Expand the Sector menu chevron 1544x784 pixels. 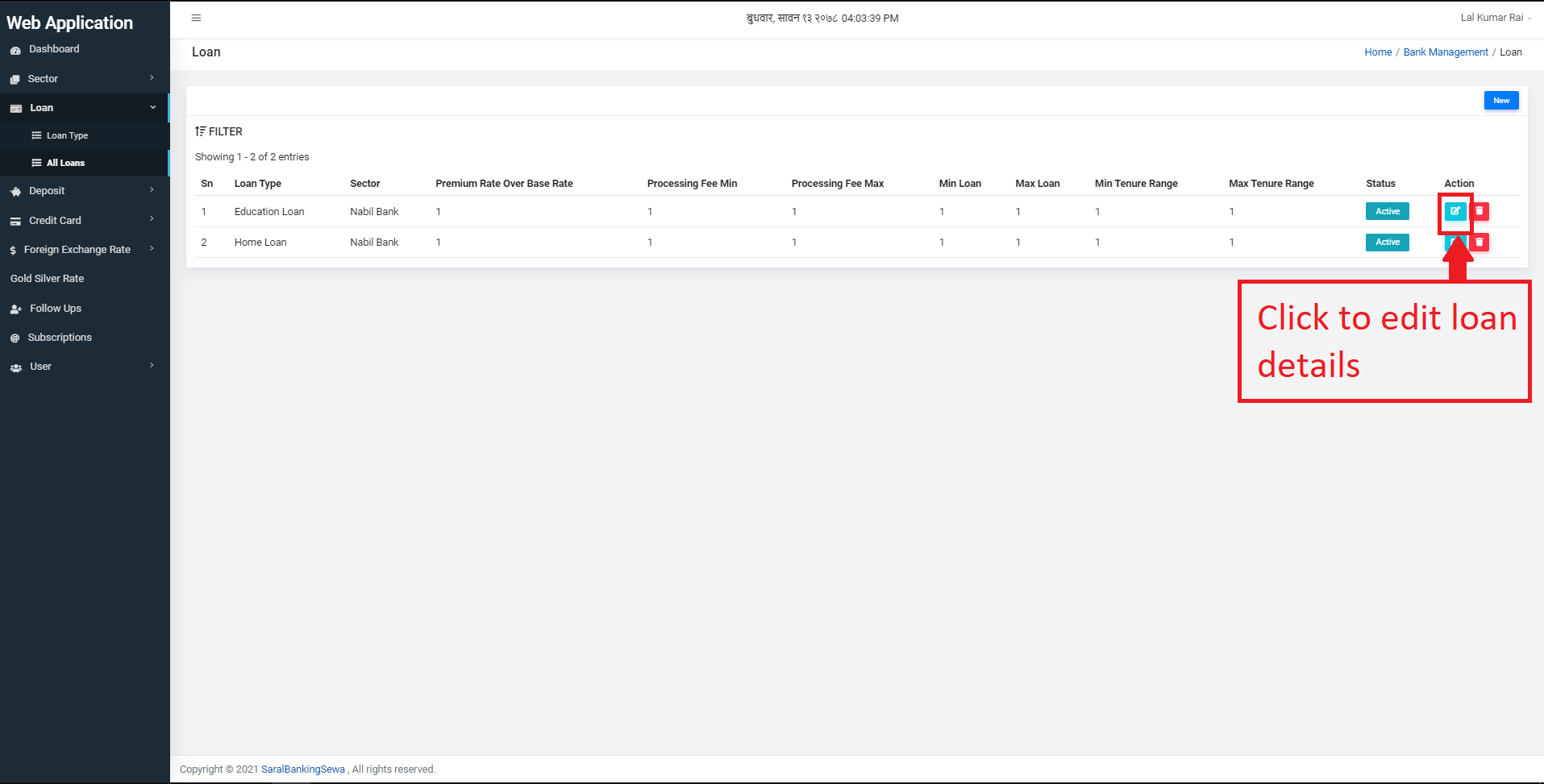[x=152, y=78]
